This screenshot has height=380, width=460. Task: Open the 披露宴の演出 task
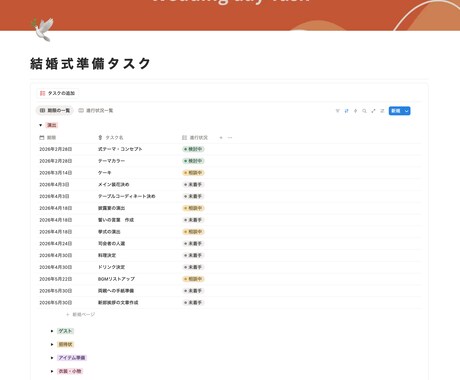(x=111, y=208)
